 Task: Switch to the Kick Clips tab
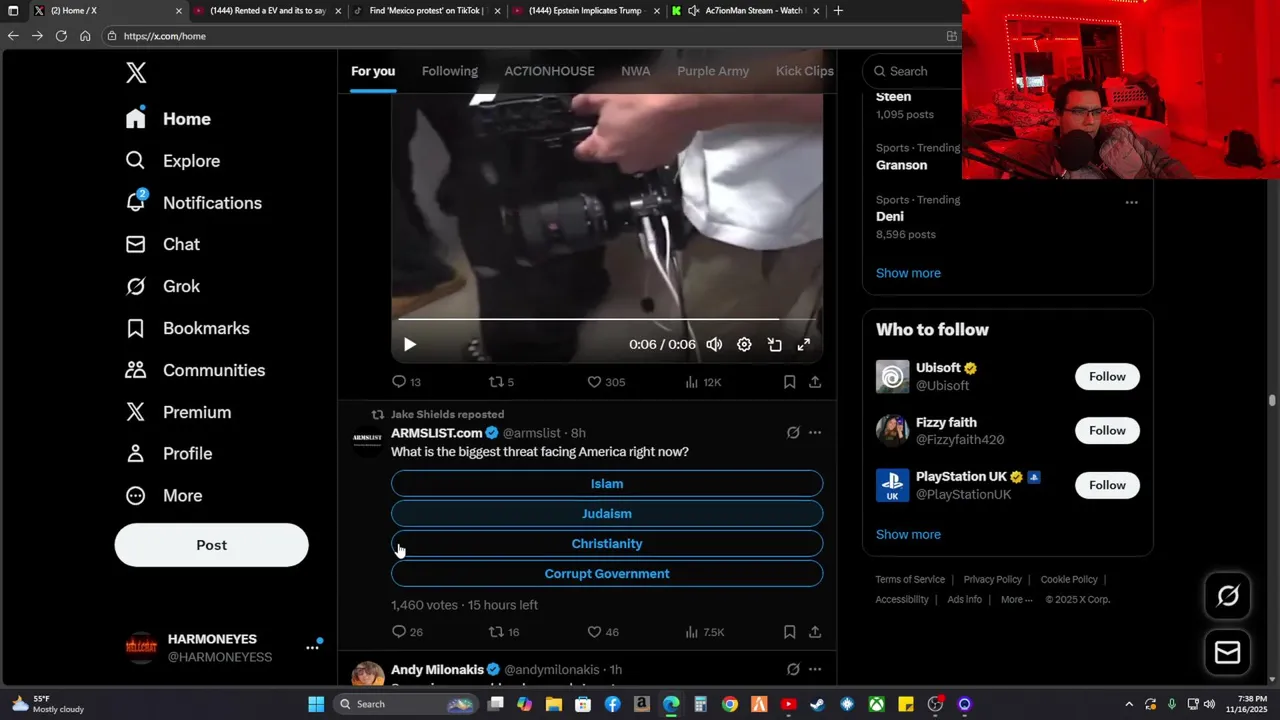[805, 71]
